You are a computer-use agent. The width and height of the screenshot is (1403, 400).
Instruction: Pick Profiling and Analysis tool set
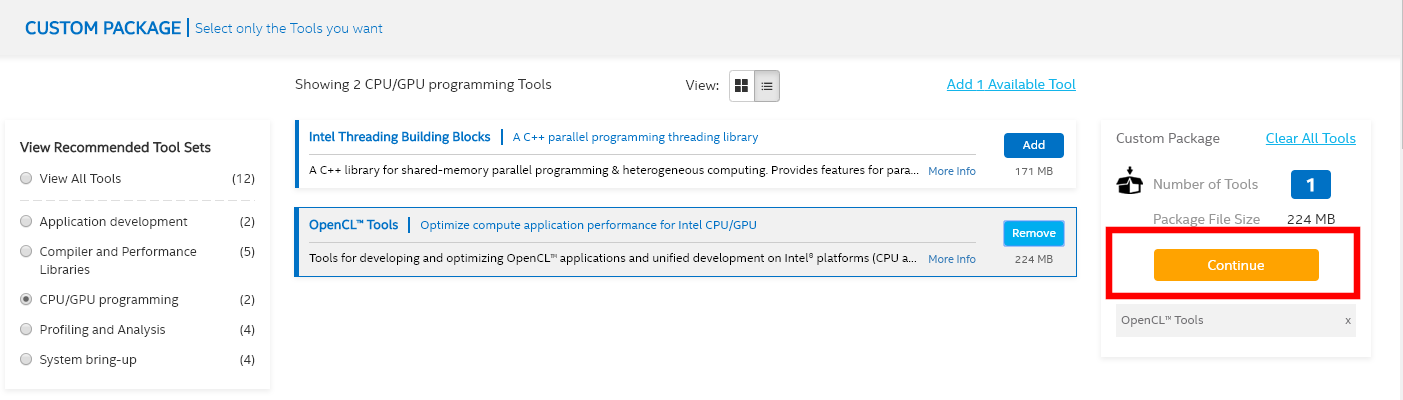click(x=26, y=330)
